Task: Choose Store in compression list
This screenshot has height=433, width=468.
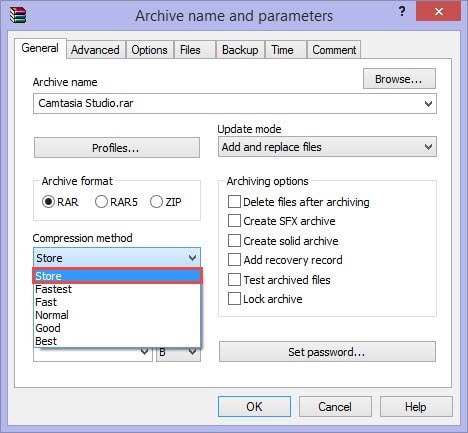Action: (x=117, y=276)
